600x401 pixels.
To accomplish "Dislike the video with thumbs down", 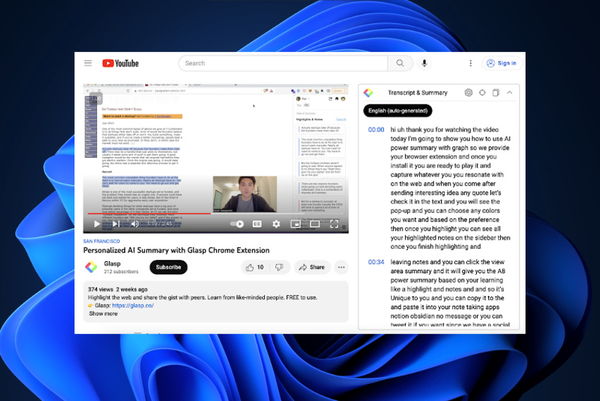I will 280,267.
